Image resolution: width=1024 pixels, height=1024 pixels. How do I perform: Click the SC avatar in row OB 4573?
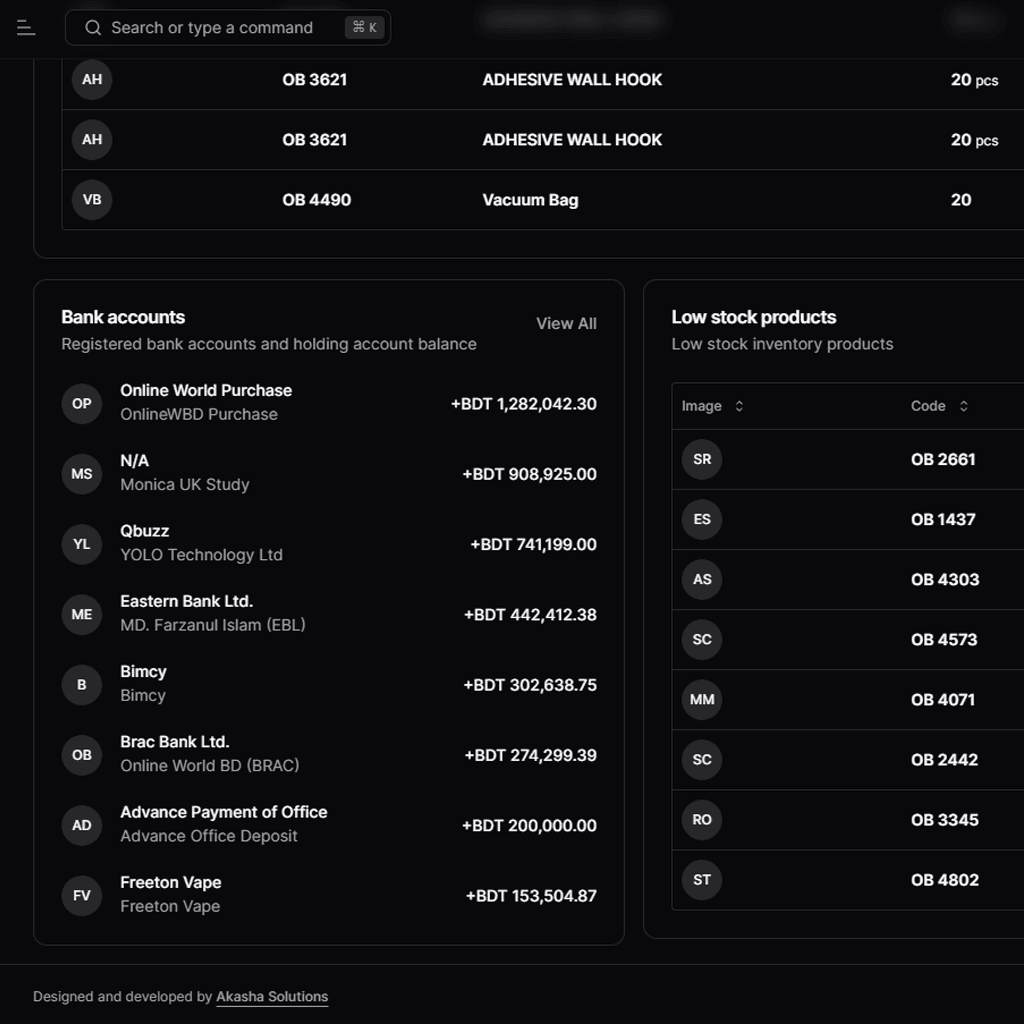point(702,639)
